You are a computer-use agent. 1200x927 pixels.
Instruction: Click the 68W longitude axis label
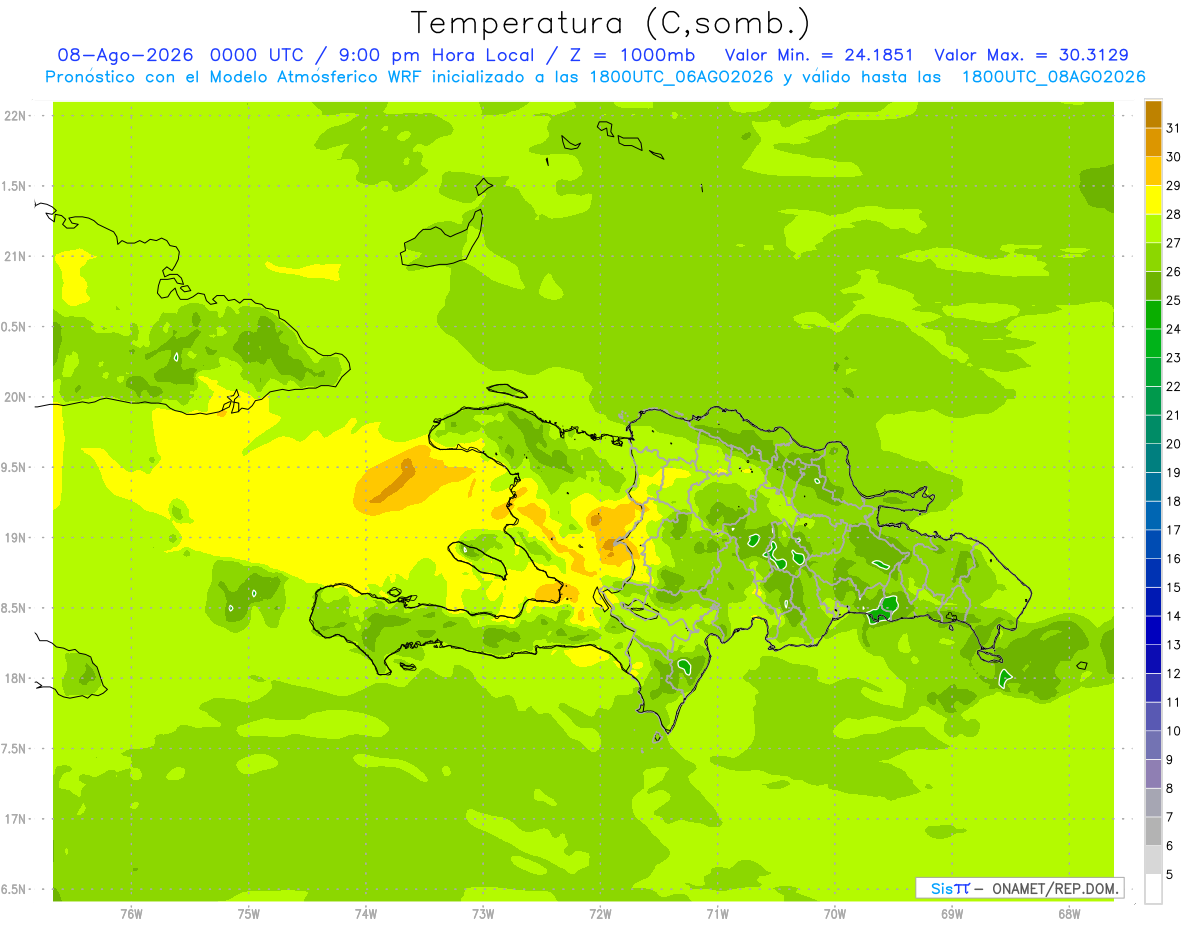click(1069, 914)
